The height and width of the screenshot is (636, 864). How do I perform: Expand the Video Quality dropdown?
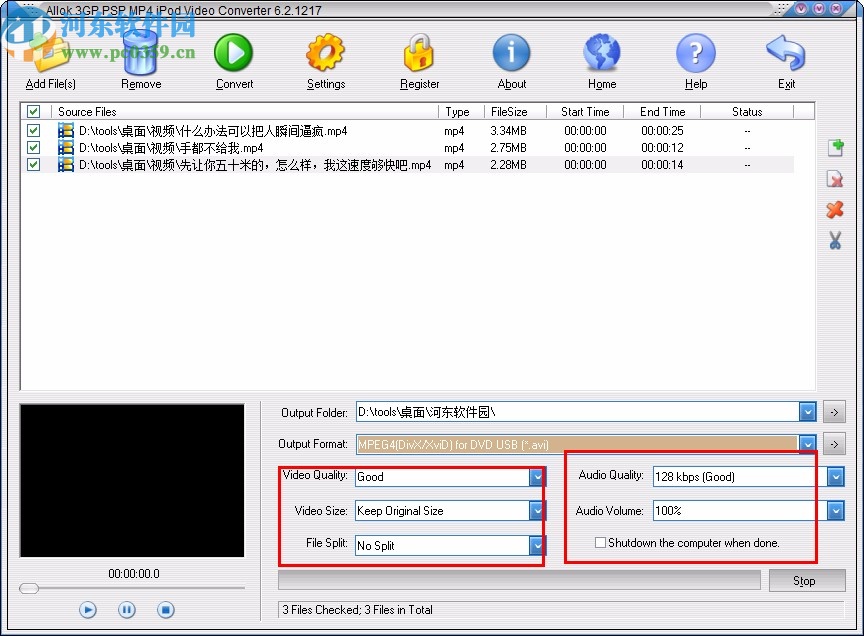[538, 476]
